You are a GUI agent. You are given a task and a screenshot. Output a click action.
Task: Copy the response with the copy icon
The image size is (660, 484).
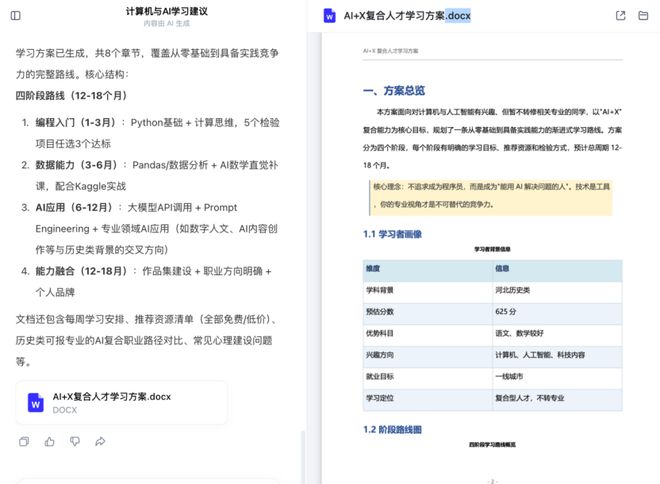point(24,441)
